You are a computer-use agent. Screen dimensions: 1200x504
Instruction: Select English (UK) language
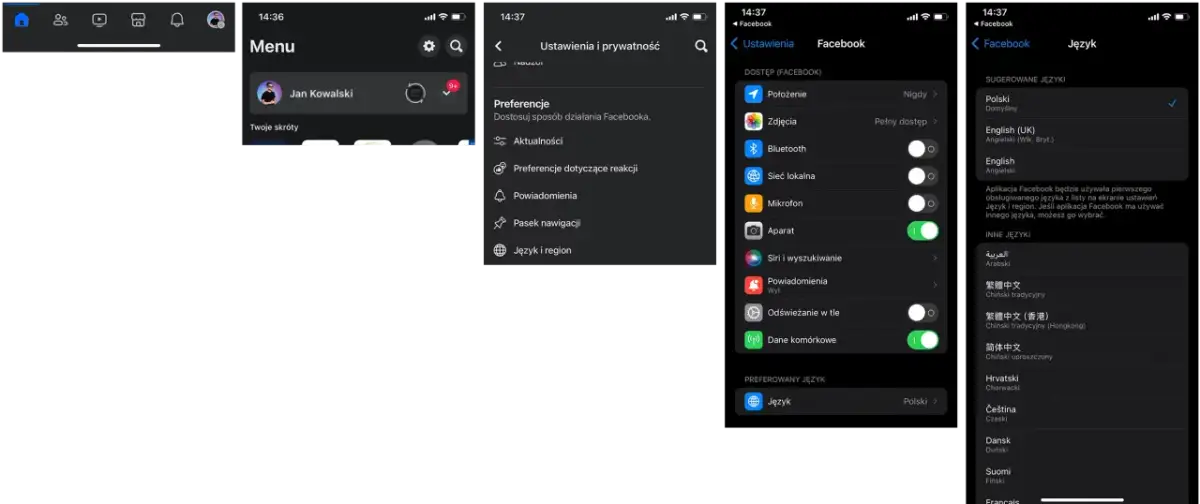1081,134
